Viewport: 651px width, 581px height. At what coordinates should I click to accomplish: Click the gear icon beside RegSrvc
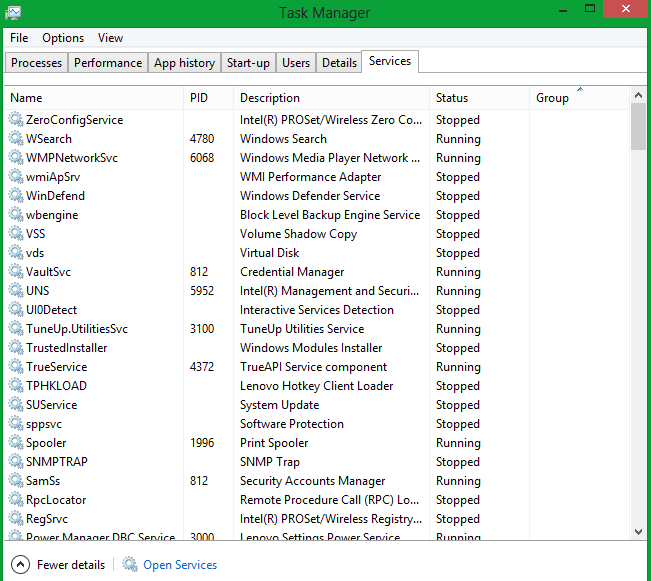click(x=16, y=518)
